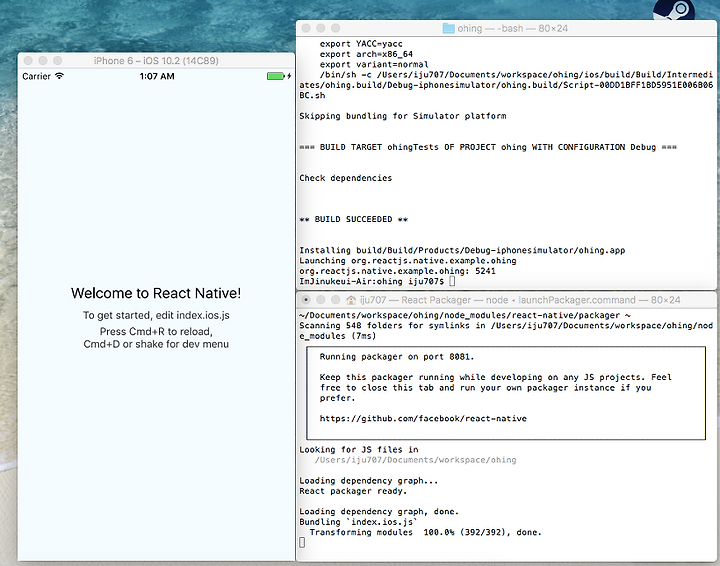
Task: Click the 'ohing — -bash — 80×24' title
Action: pyautogui.click(x=512, y=28)
